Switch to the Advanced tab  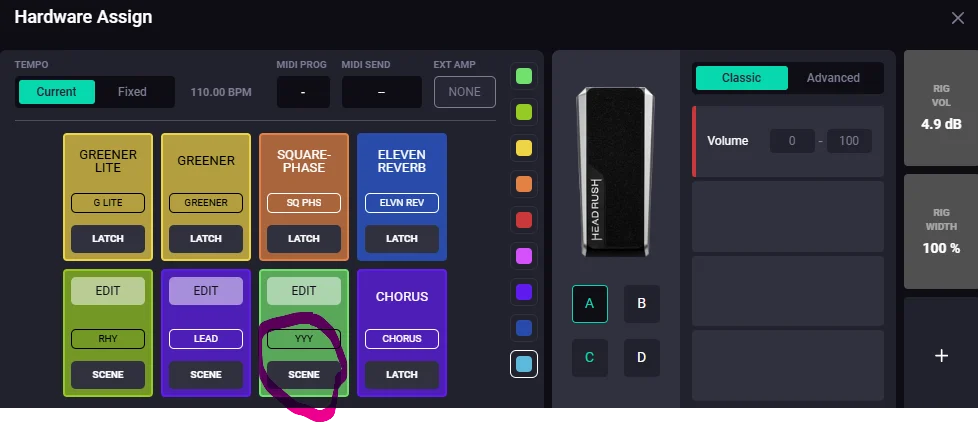[x=833, y=78]
